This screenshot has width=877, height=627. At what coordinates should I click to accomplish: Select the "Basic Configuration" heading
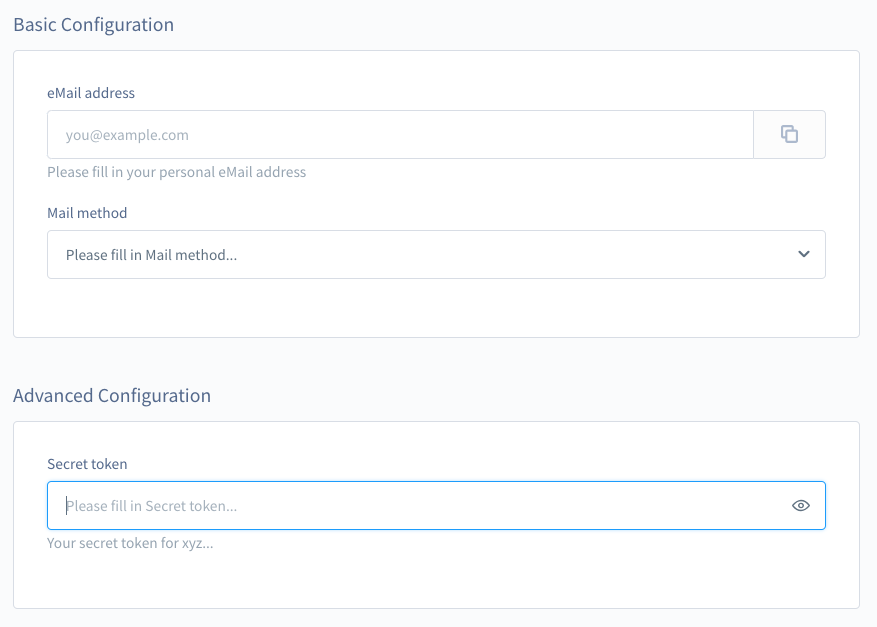pos(93,25)
